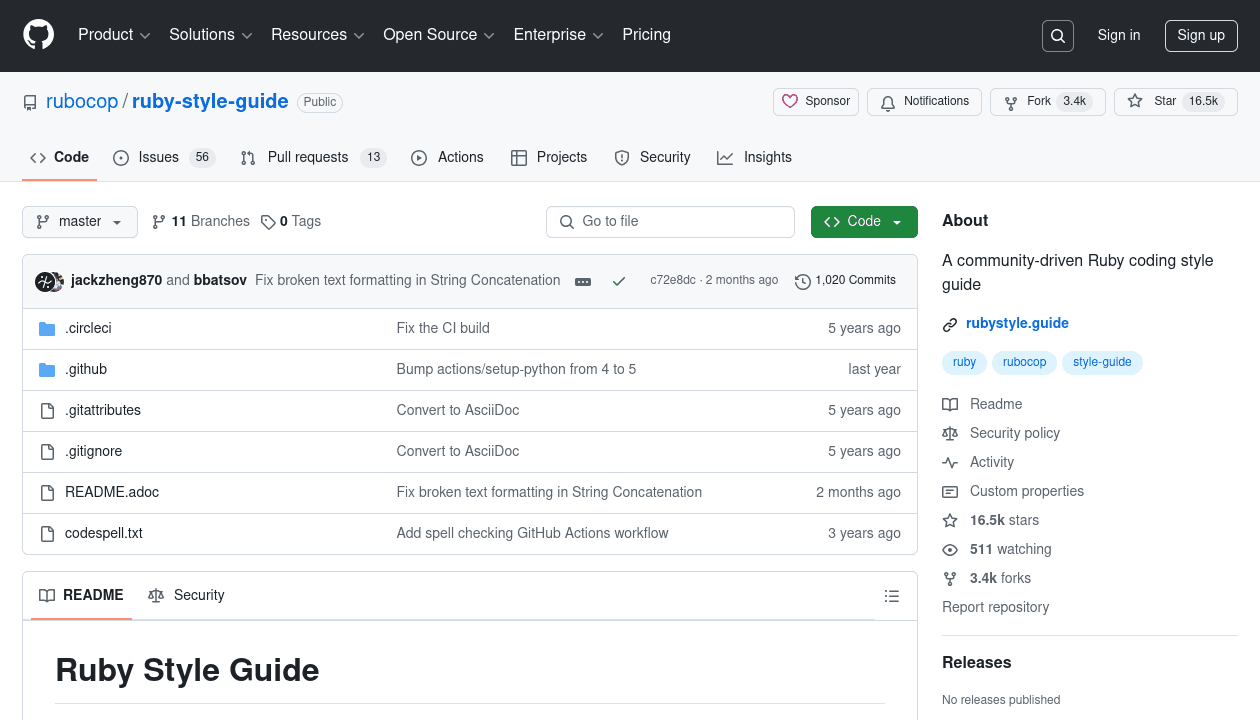Click the Go to file input
1260x720 pixels.
[x=670, y=221]
